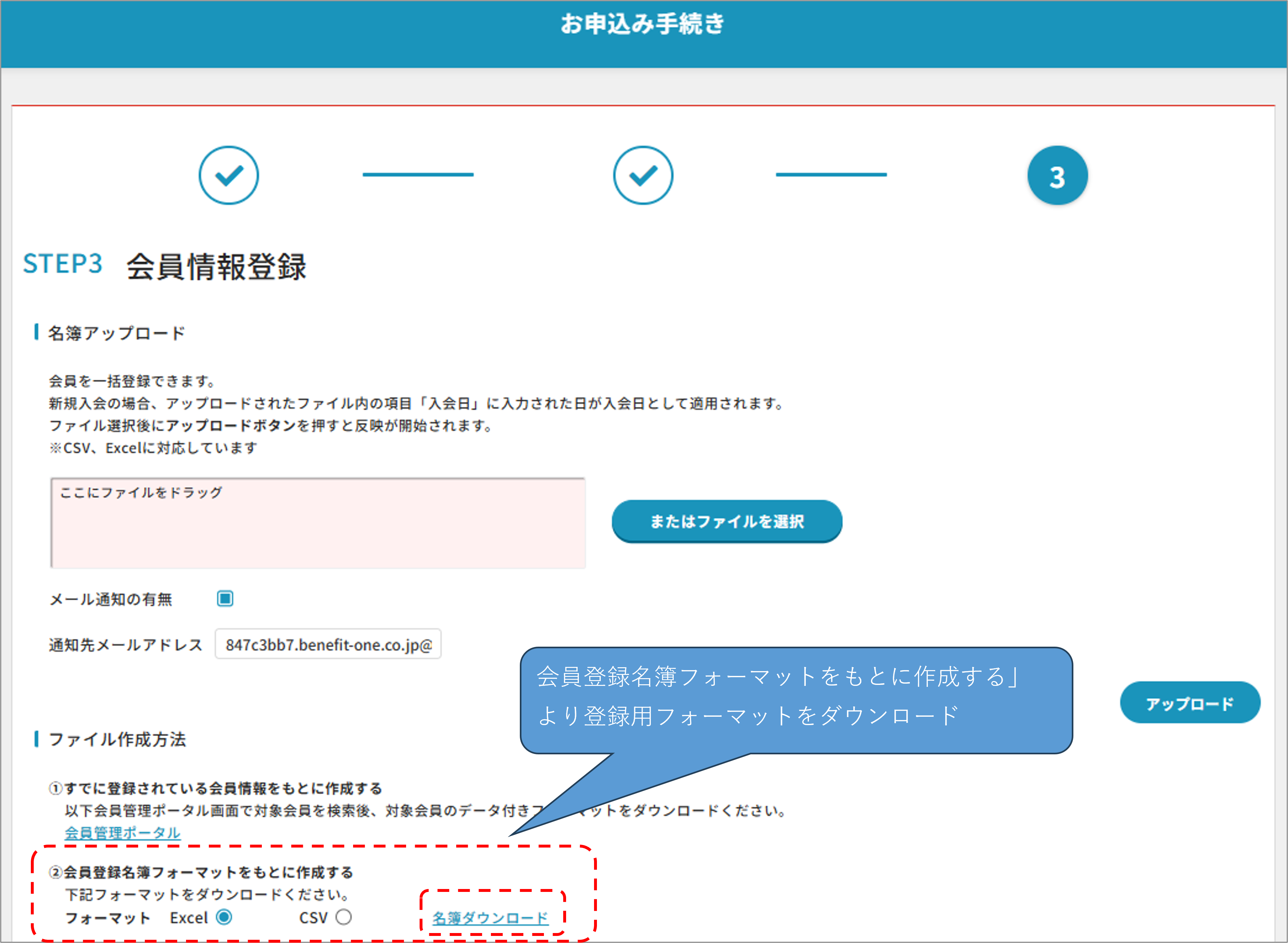Select the Excel format radio button
This screenshot has height=943, width=1288.
pos(224,917)
